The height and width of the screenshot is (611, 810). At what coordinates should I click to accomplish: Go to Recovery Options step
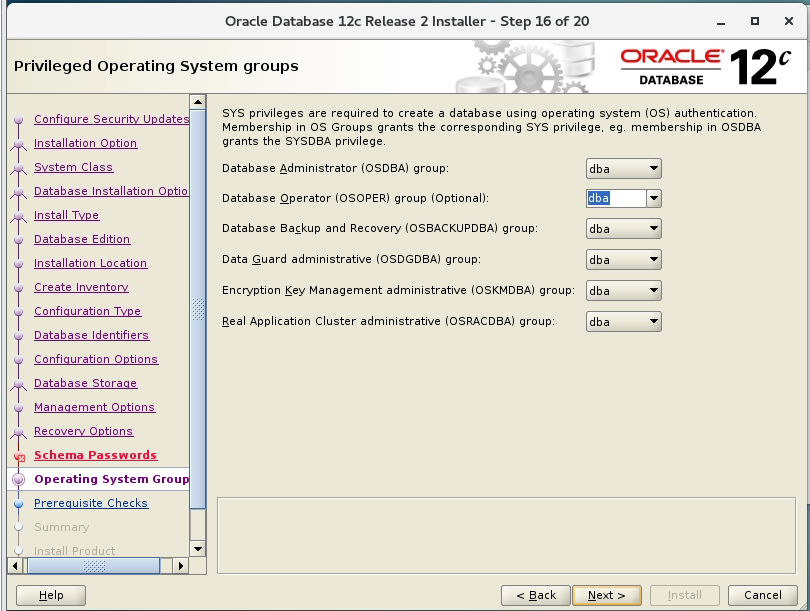point(83,431)
